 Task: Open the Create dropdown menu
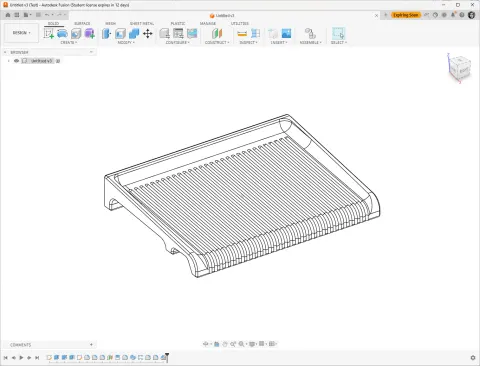(69, 43)
